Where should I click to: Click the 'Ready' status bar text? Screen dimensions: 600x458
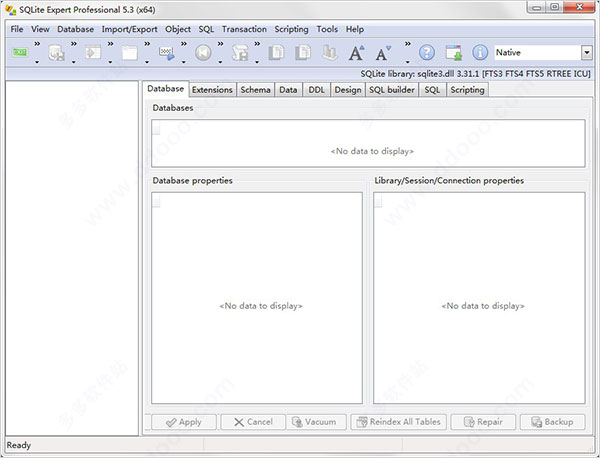tap(19, 445)
